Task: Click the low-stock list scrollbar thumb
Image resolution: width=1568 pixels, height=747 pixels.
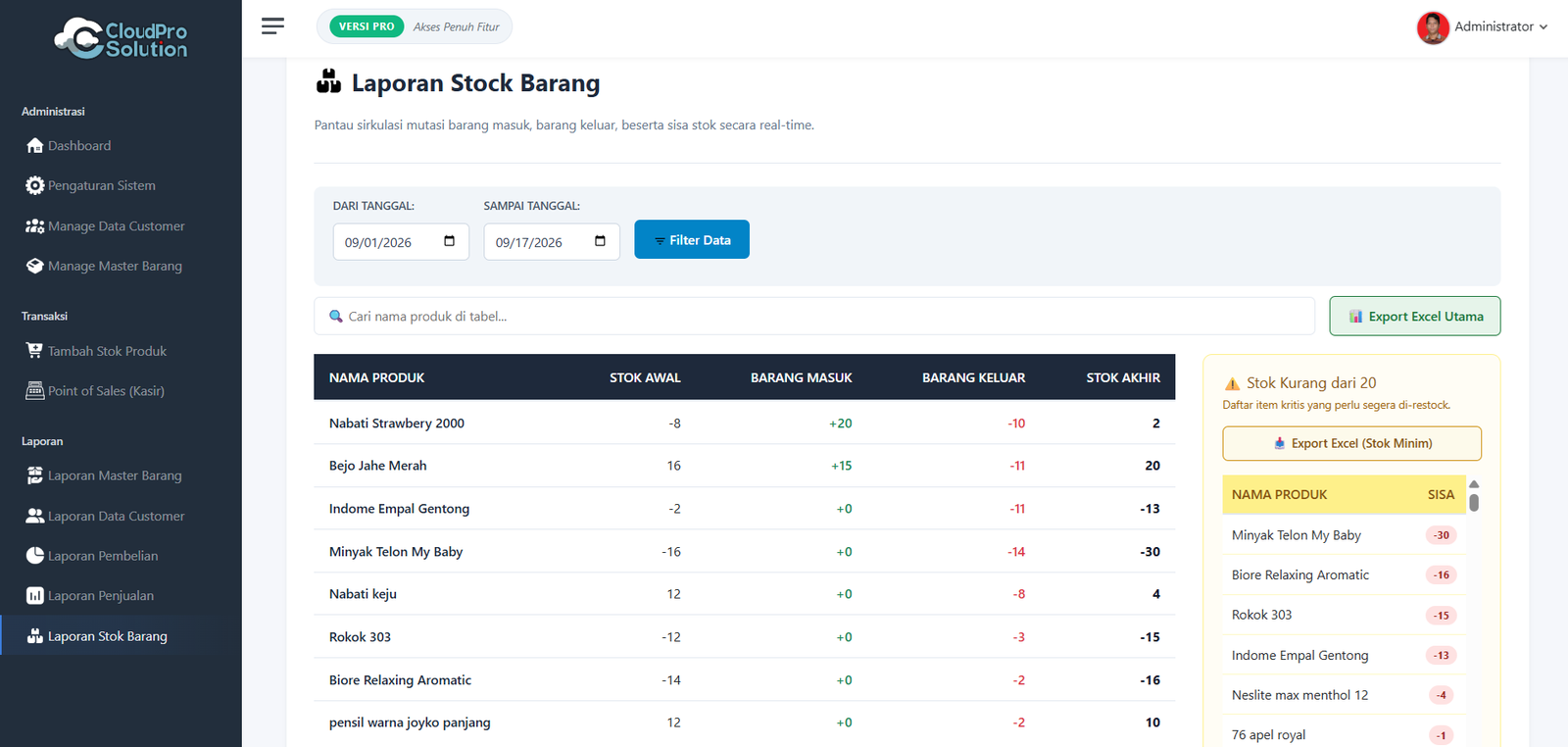Action: [x=1474, y=502]
